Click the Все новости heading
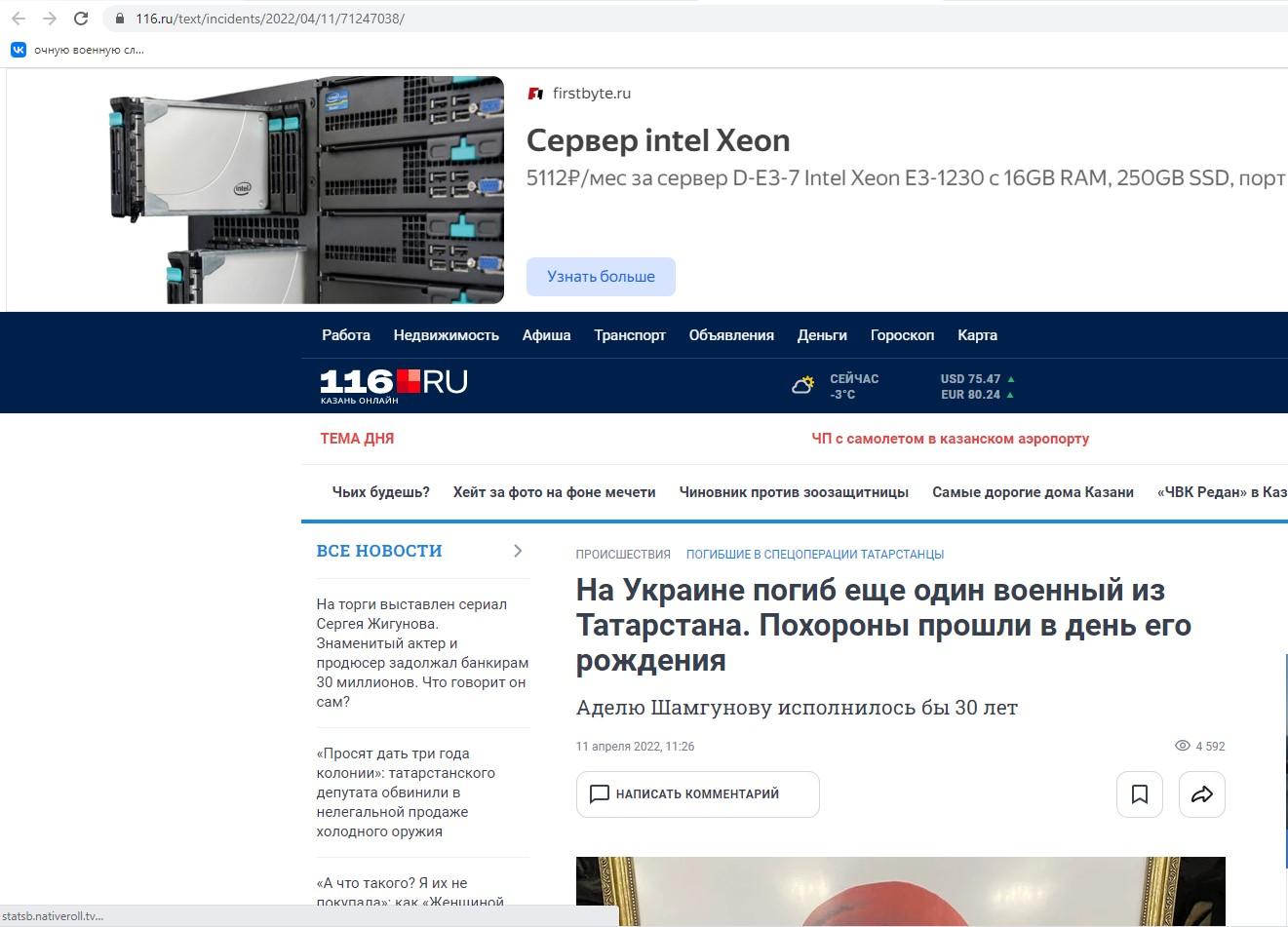Viewport: 1288px width, 927px height. pyautogui.click(x=379, y=551)
